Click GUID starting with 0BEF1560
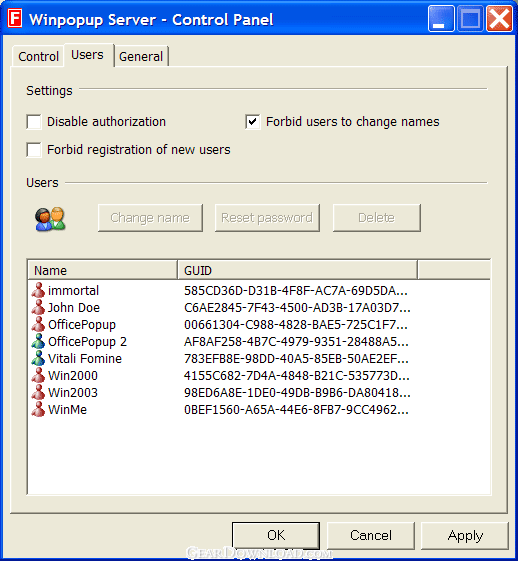Image resolution: width=518 pixels, height=561 pixels. pos(296,410)
